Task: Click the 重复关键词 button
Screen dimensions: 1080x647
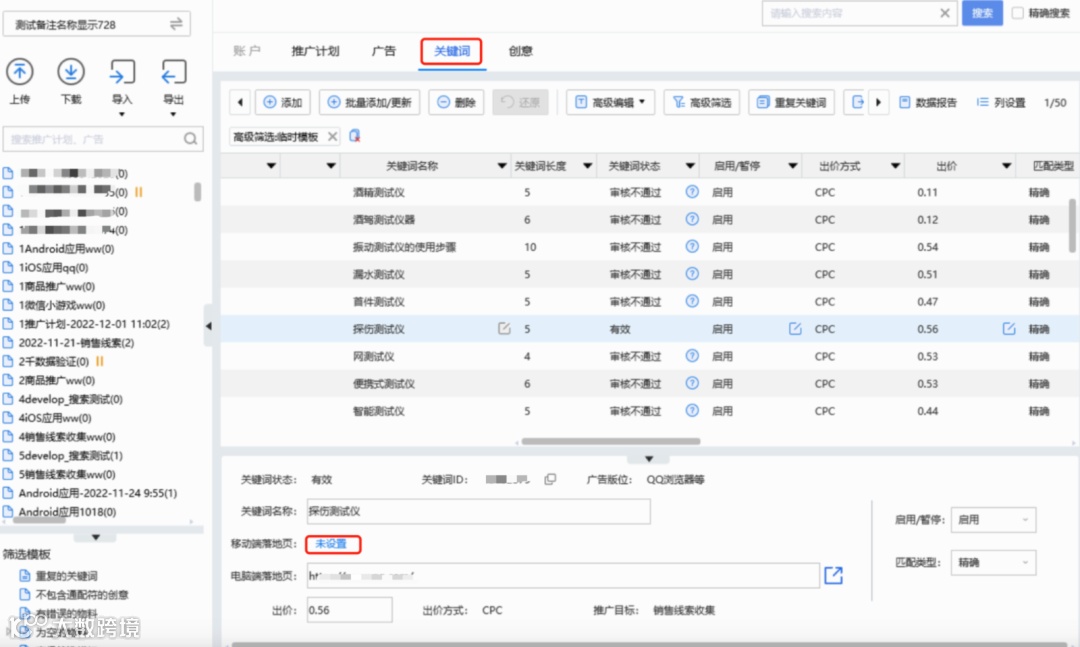Action: pyautogui.click(x=791, y=102)
